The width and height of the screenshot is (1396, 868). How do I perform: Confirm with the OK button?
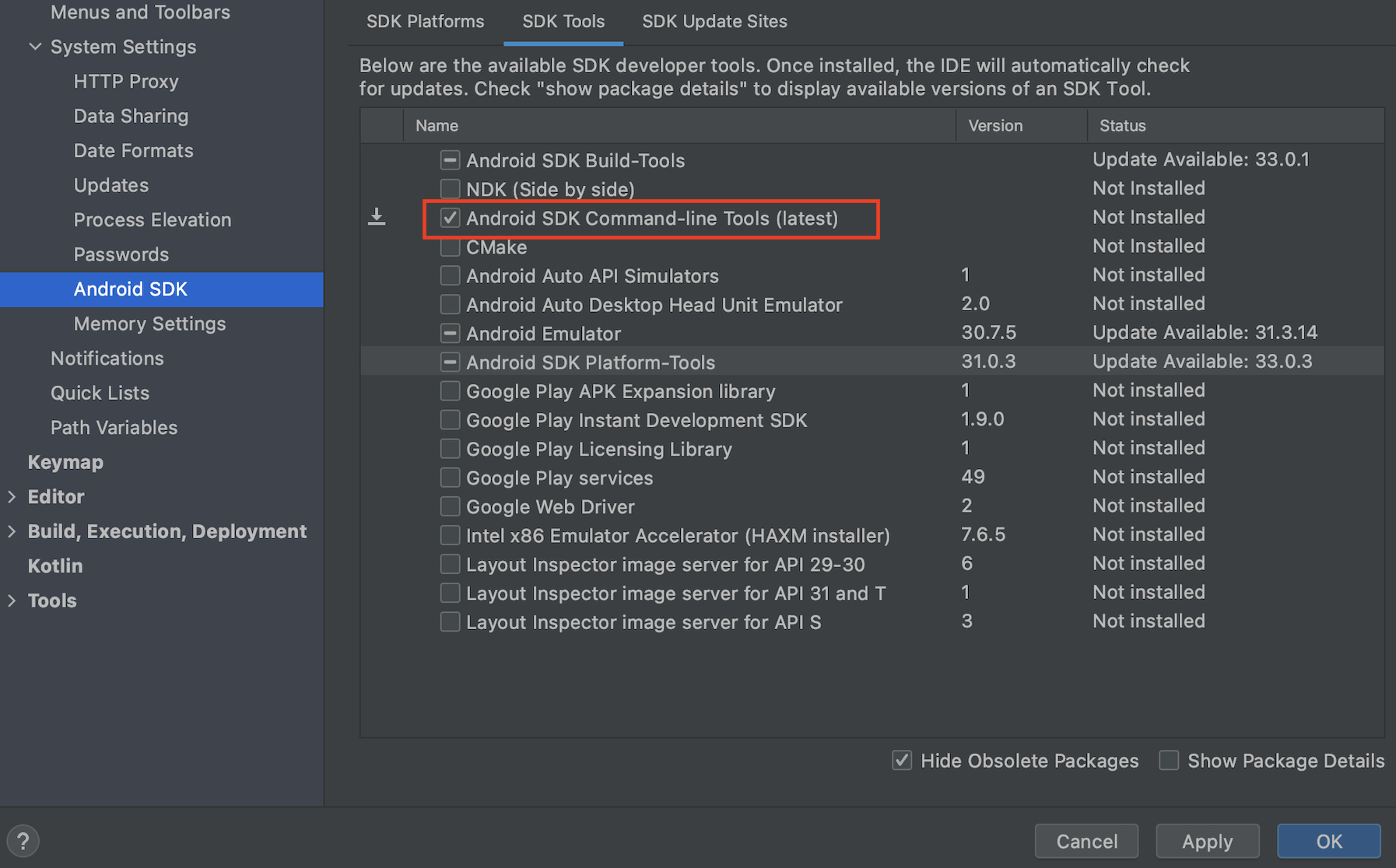pos(1329,841)
